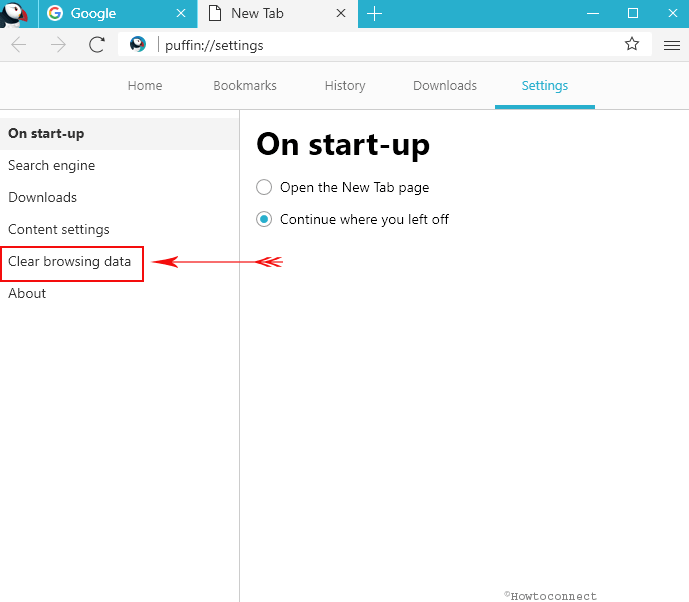Image resolution: width=689 pixels, height=602 pixels.
Task: Open About in the sidebar
Action: (x=120, y=294)
